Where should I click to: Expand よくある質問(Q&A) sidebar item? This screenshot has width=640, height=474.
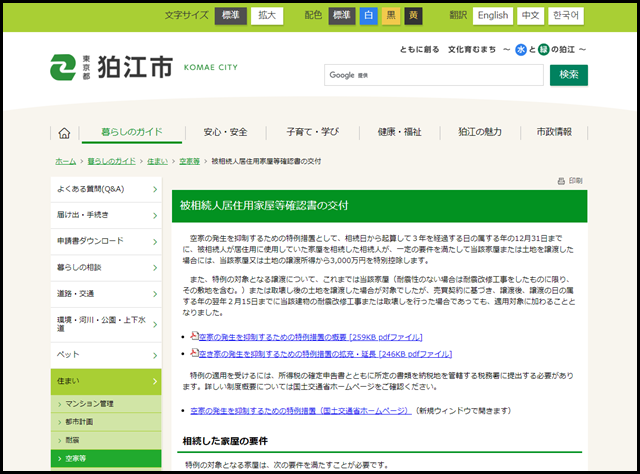[106, 189]
